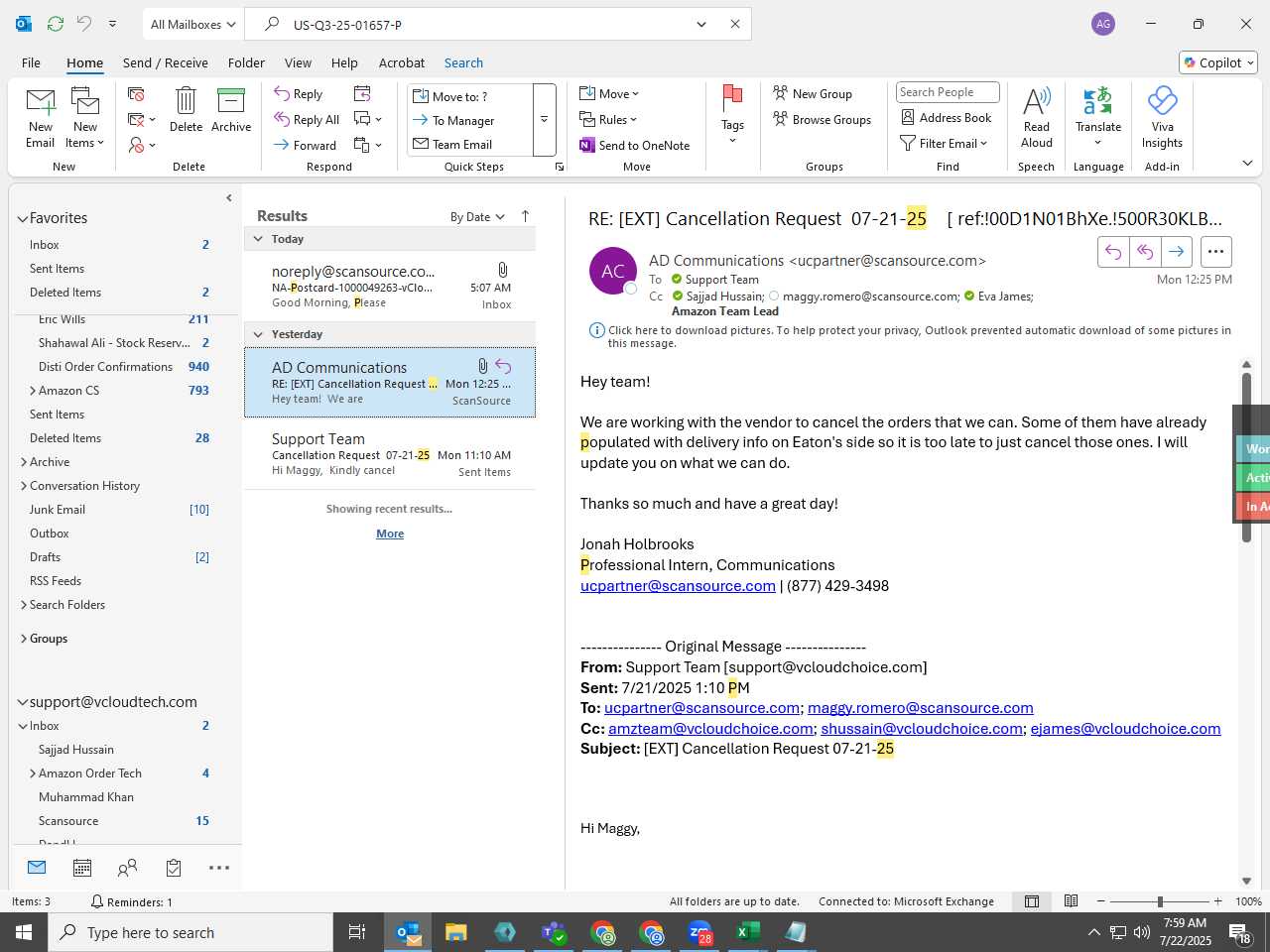1270x952 pixels.
Task: Switch to the Send / Receive tab
Action: pyautogui.click(x=166, y=62)
